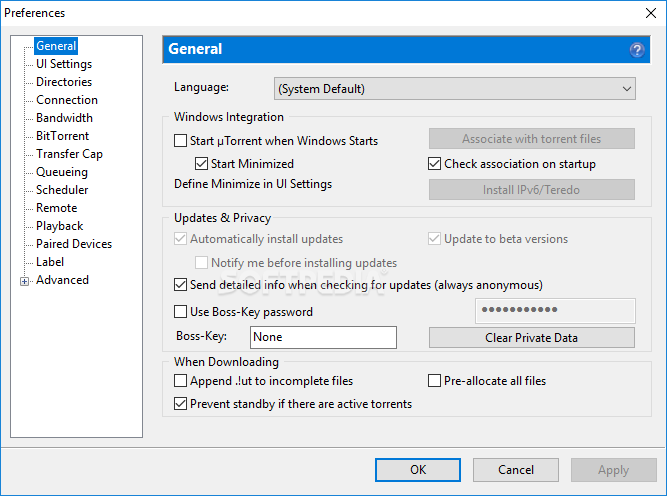Uncheck Check association on startup
The image size is (667, 496).
(434, 164)
